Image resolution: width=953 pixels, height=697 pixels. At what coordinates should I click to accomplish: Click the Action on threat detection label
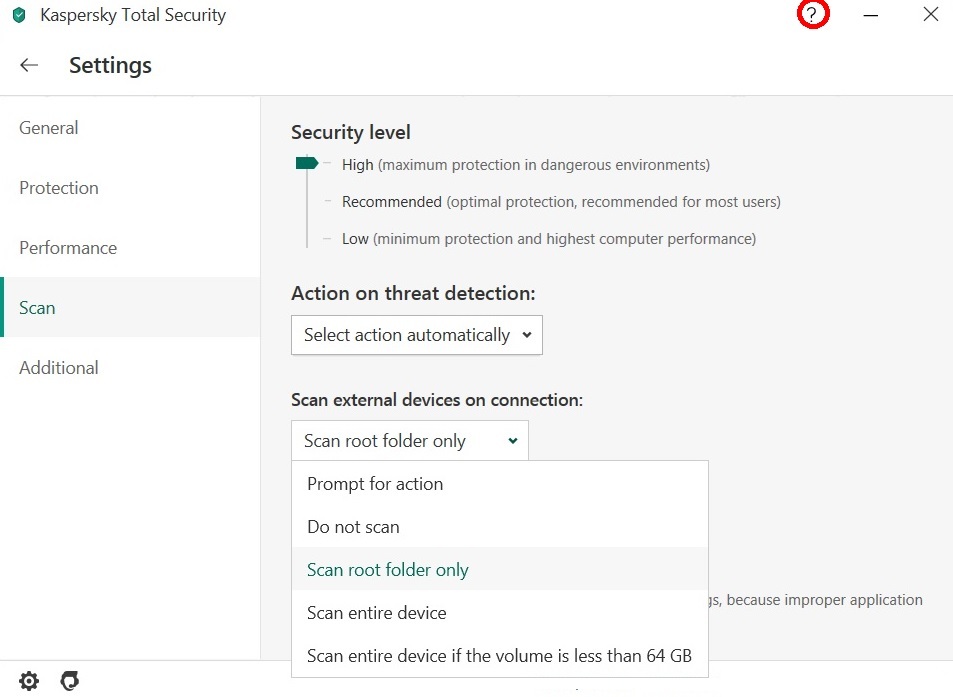(413, 294)
